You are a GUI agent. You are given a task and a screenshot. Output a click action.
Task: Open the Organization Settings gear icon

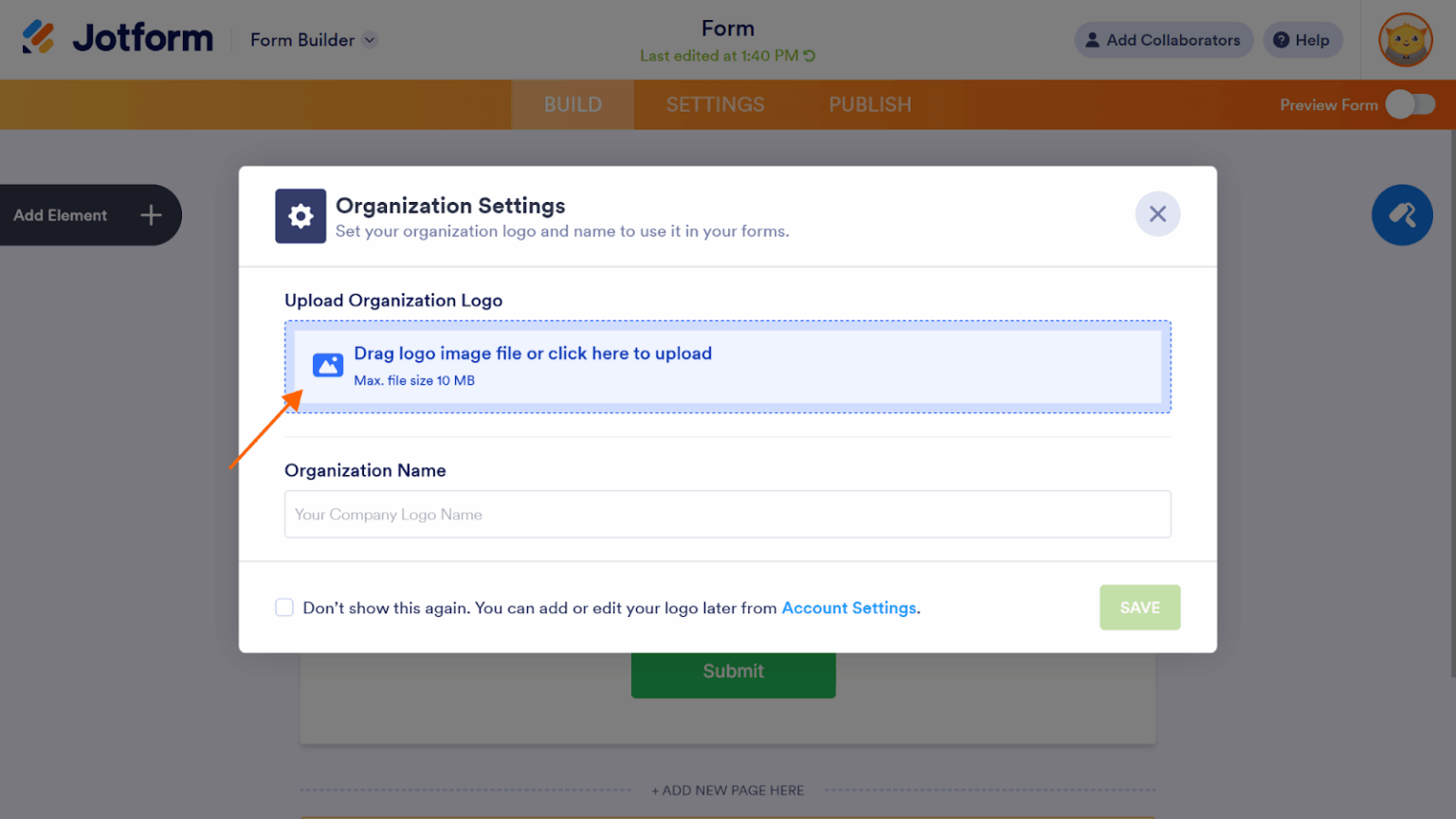pyautogui.click(x=300, y=216)
